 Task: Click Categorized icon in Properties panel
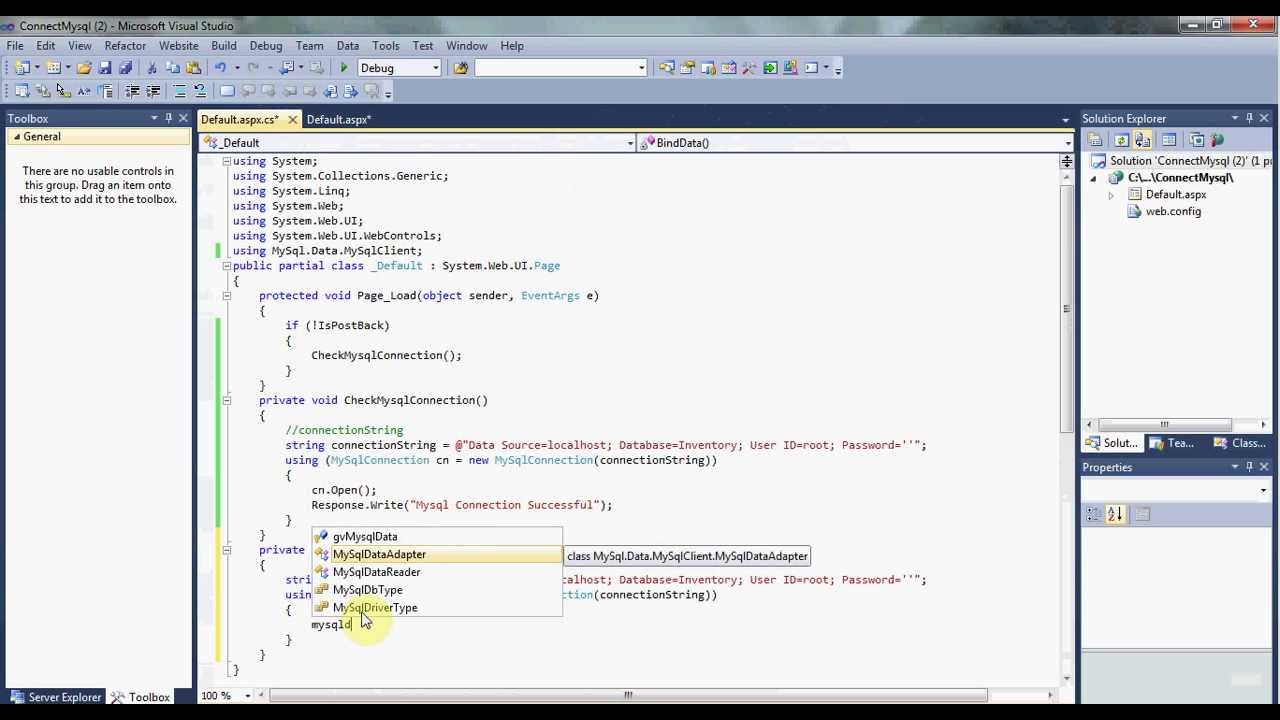tap(1094, 514)
